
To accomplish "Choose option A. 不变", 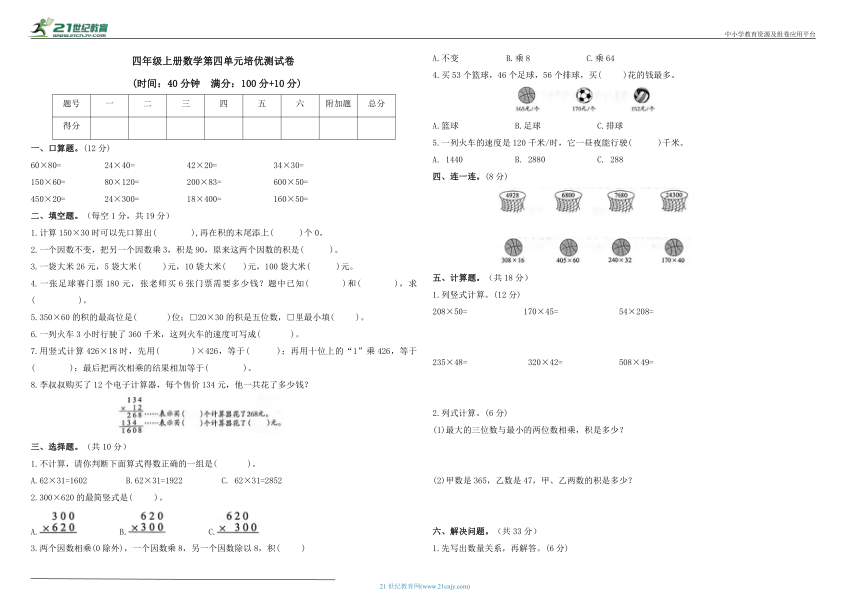I will tap(445, 58).
